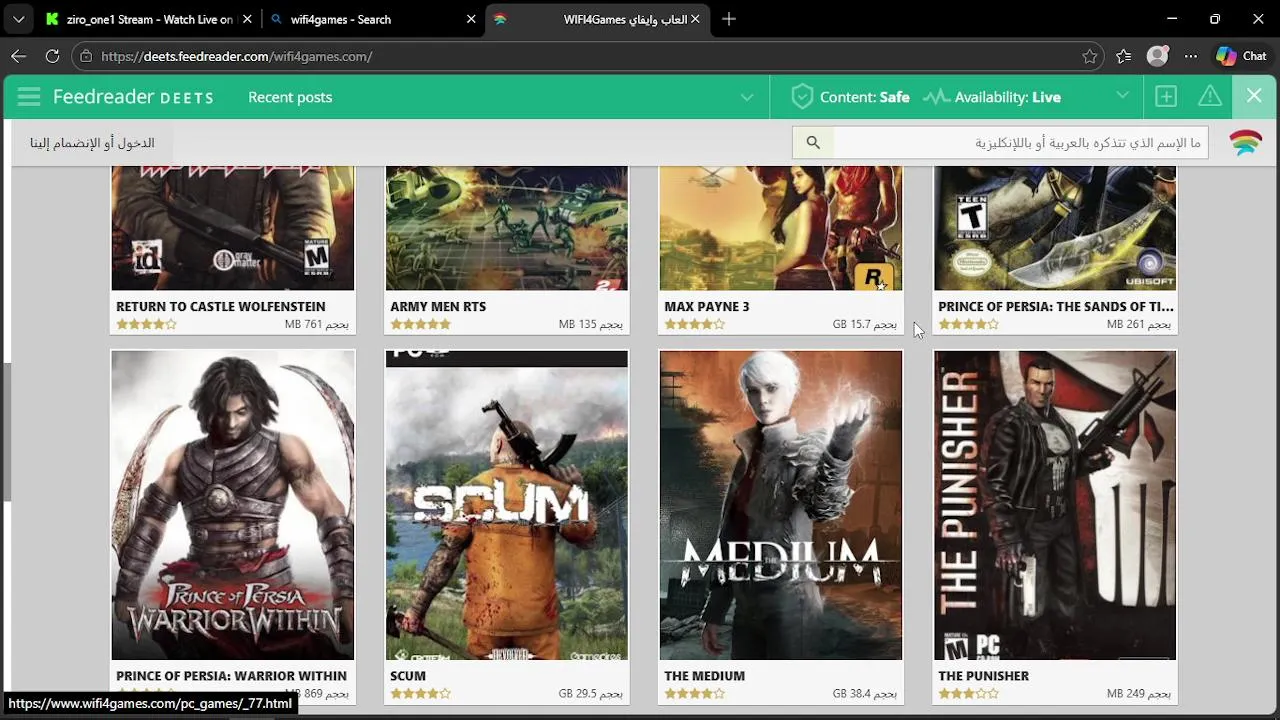Viewport: 1280px width, 720px height.
Task: Open the favorites list icon
Action: tap(1124, 56)
